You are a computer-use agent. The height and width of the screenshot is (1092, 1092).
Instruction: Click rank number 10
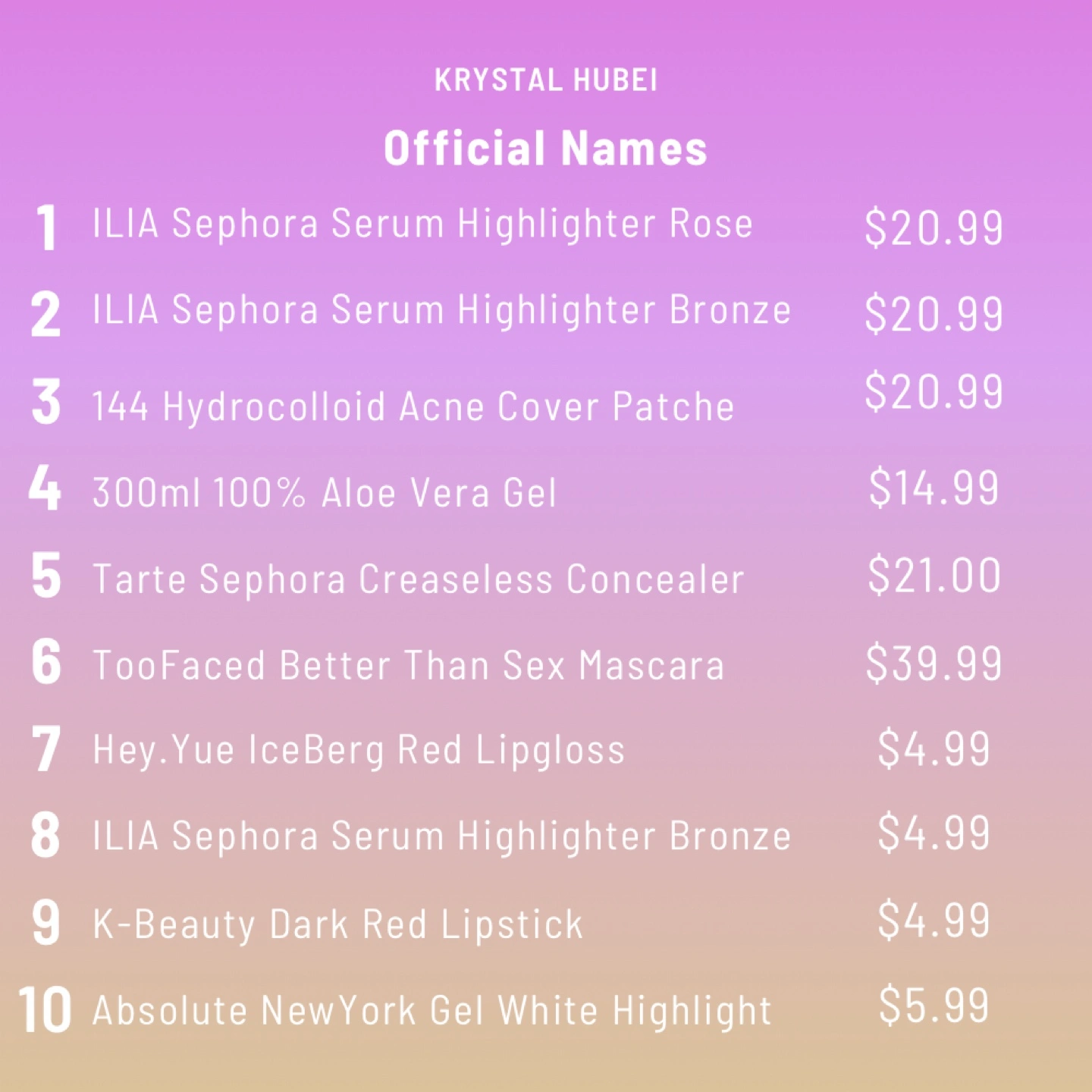coord(45,1010)
